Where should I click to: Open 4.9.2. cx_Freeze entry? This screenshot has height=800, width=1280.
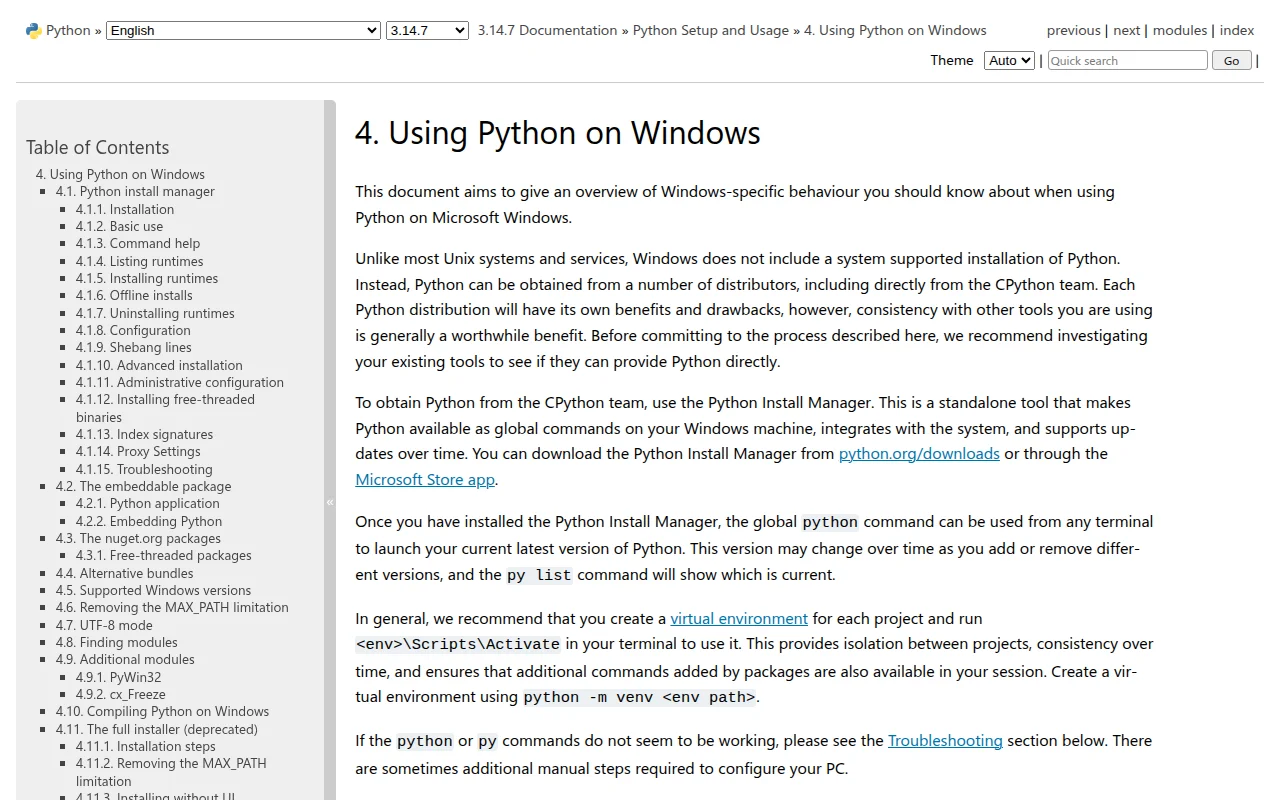(x=121, y=694)
